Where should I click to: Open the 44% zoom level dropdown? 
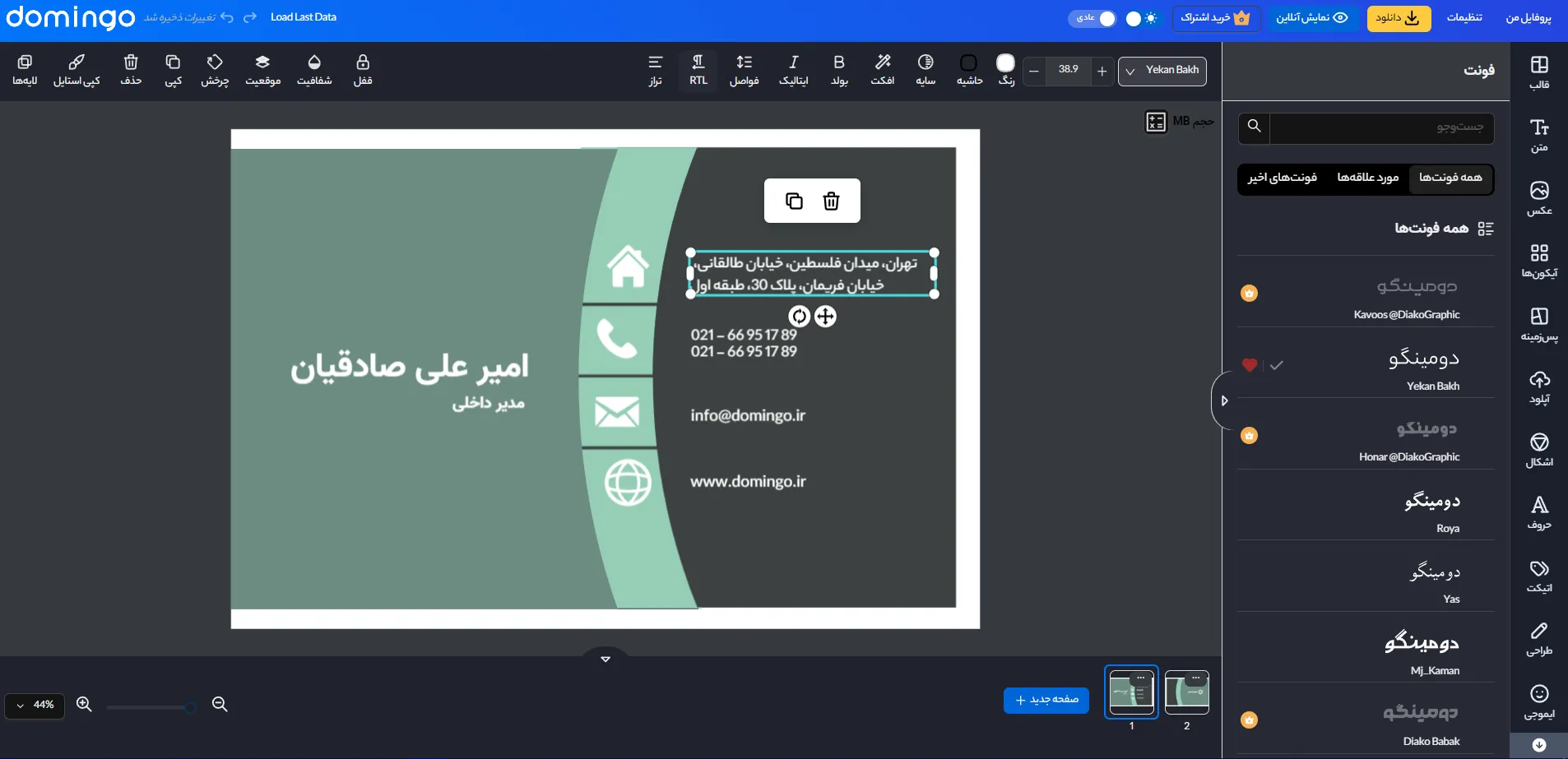(x=35, y=706)
